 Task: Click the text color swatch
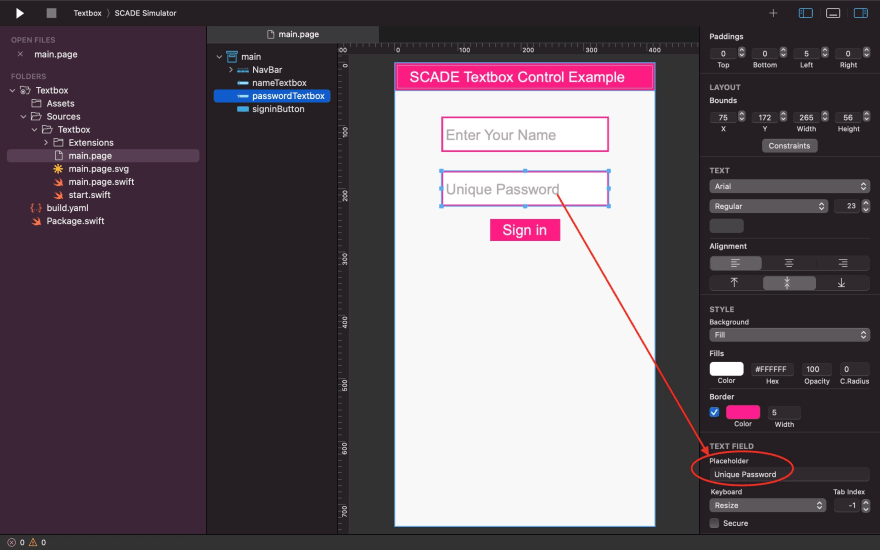[x=726, y=226]
